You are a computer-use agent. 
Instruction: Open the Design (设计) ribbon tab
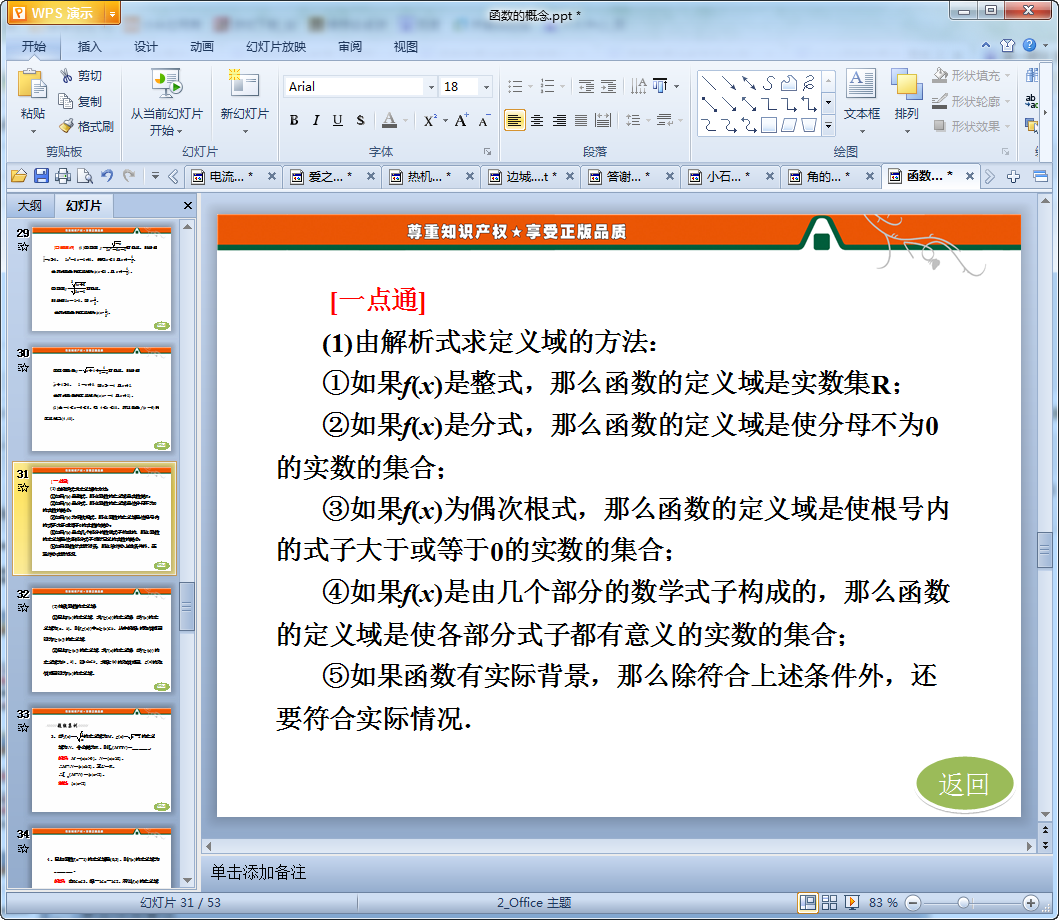[145, 47]
